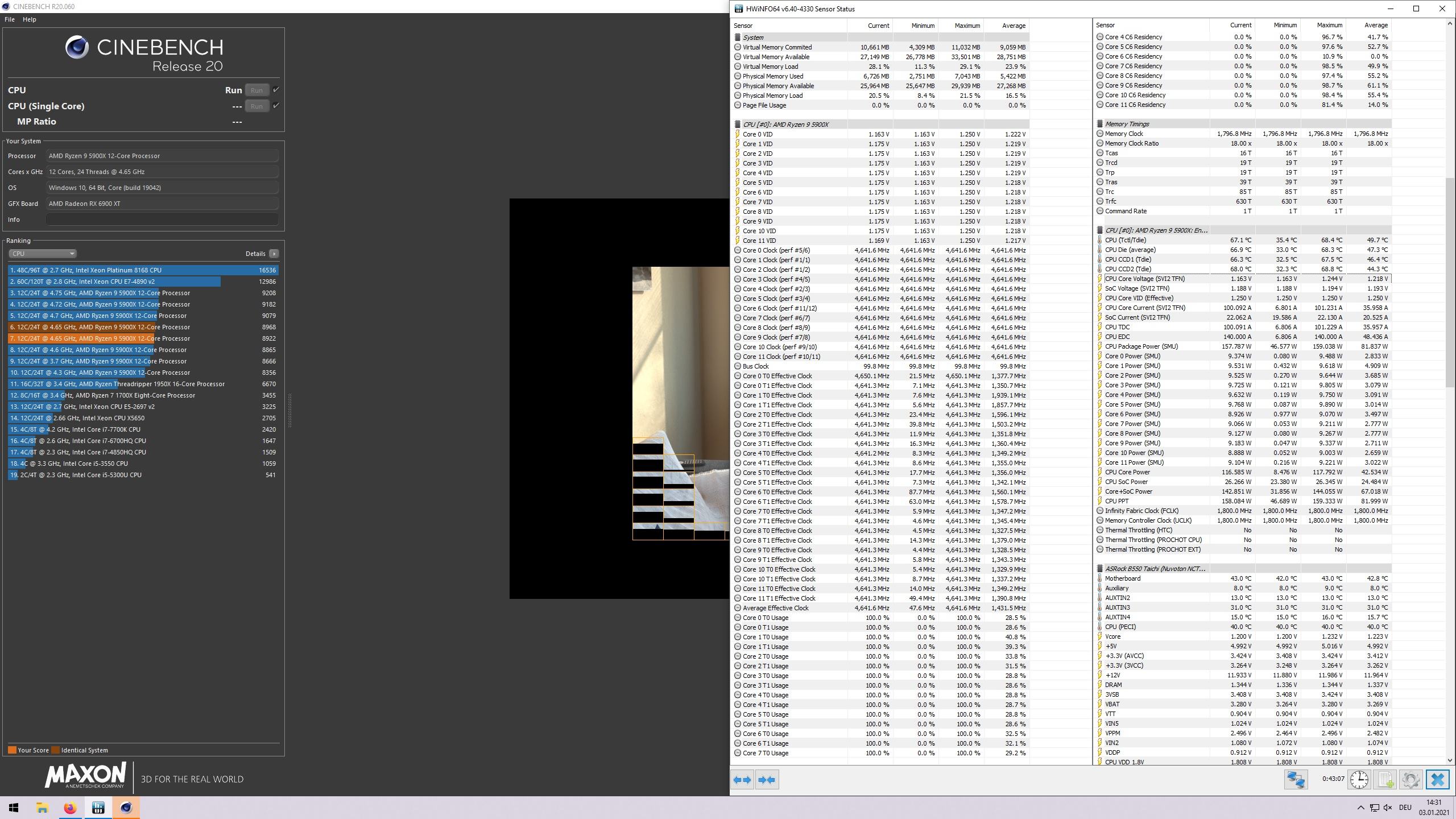The width and height of the screenshot is (1456, 819).
Task: Click the right Average column header
Action: click(x=1368, y=25)
